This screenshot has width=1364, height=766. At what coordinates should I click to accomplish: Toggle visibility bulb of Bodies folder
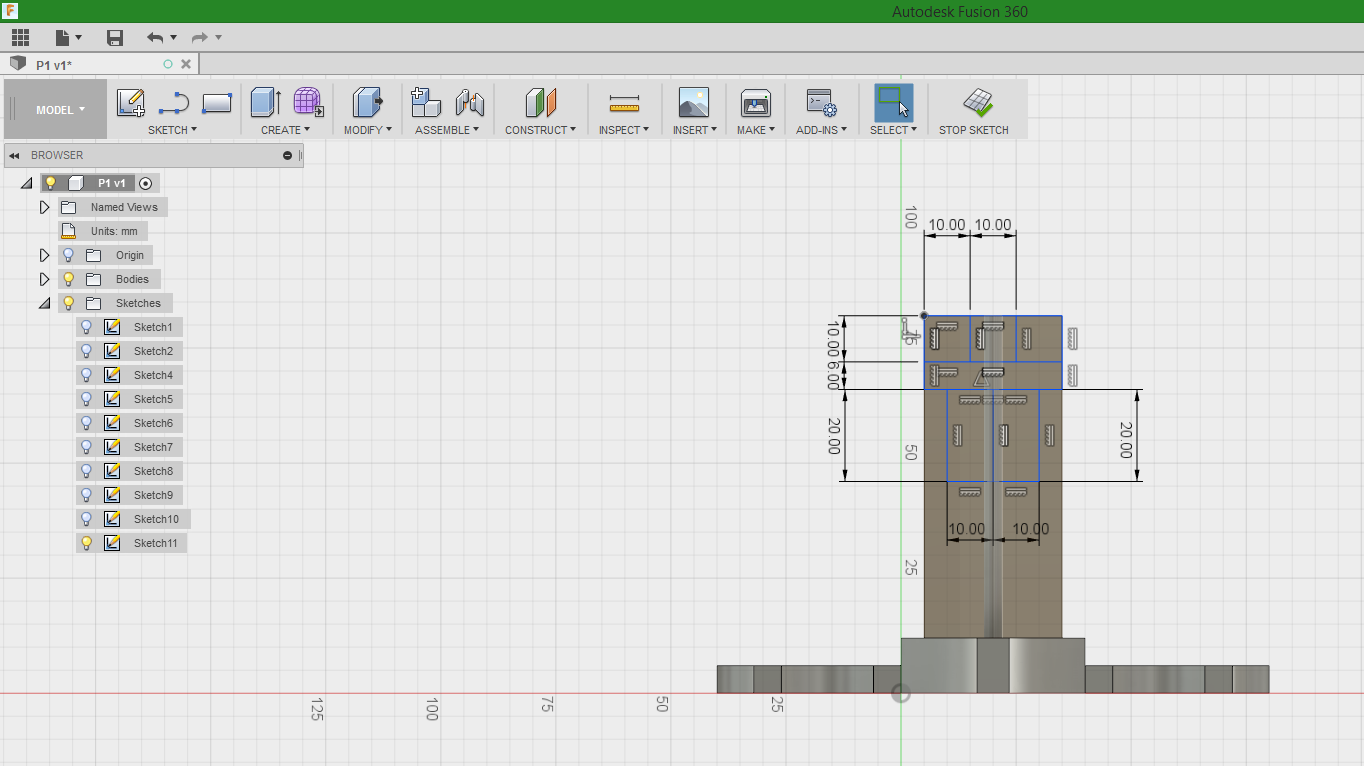click(x=68, y=279)
